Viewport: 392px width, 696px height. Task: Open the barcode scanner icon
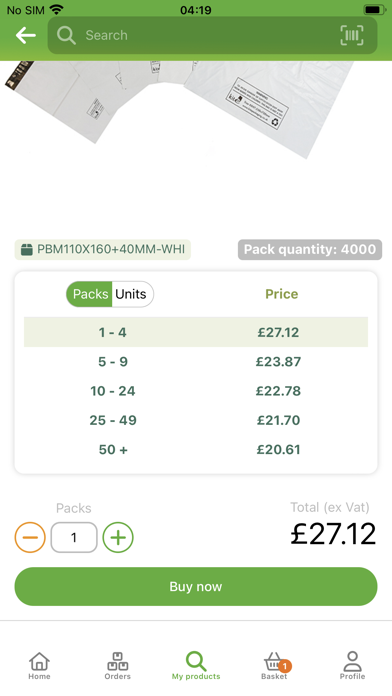(352, 35)
